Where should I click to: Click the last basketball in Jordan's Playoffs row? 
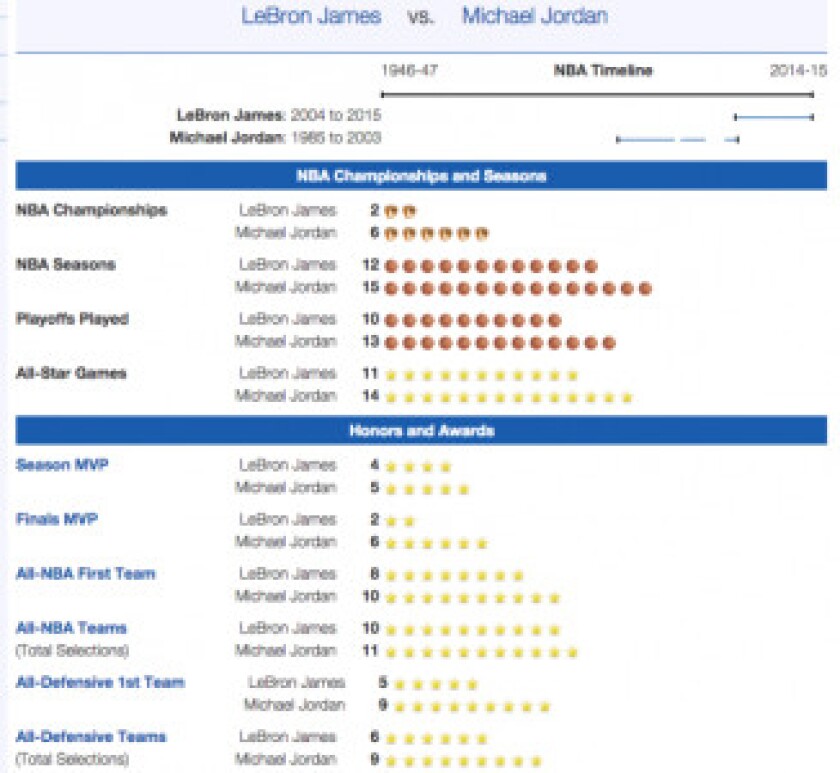[x=609, y=343]
